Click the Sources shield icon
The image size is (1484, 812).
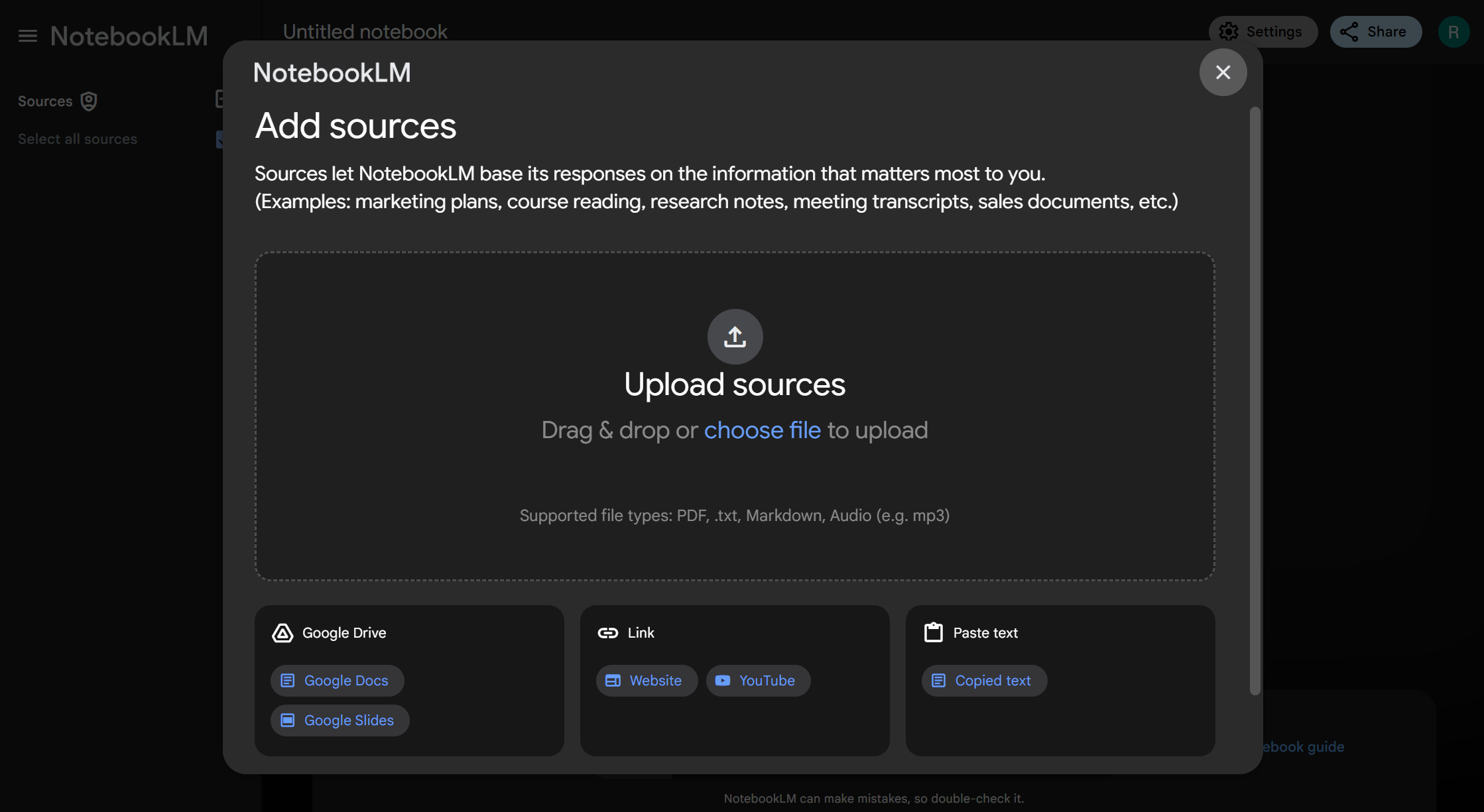pos(89,101)
